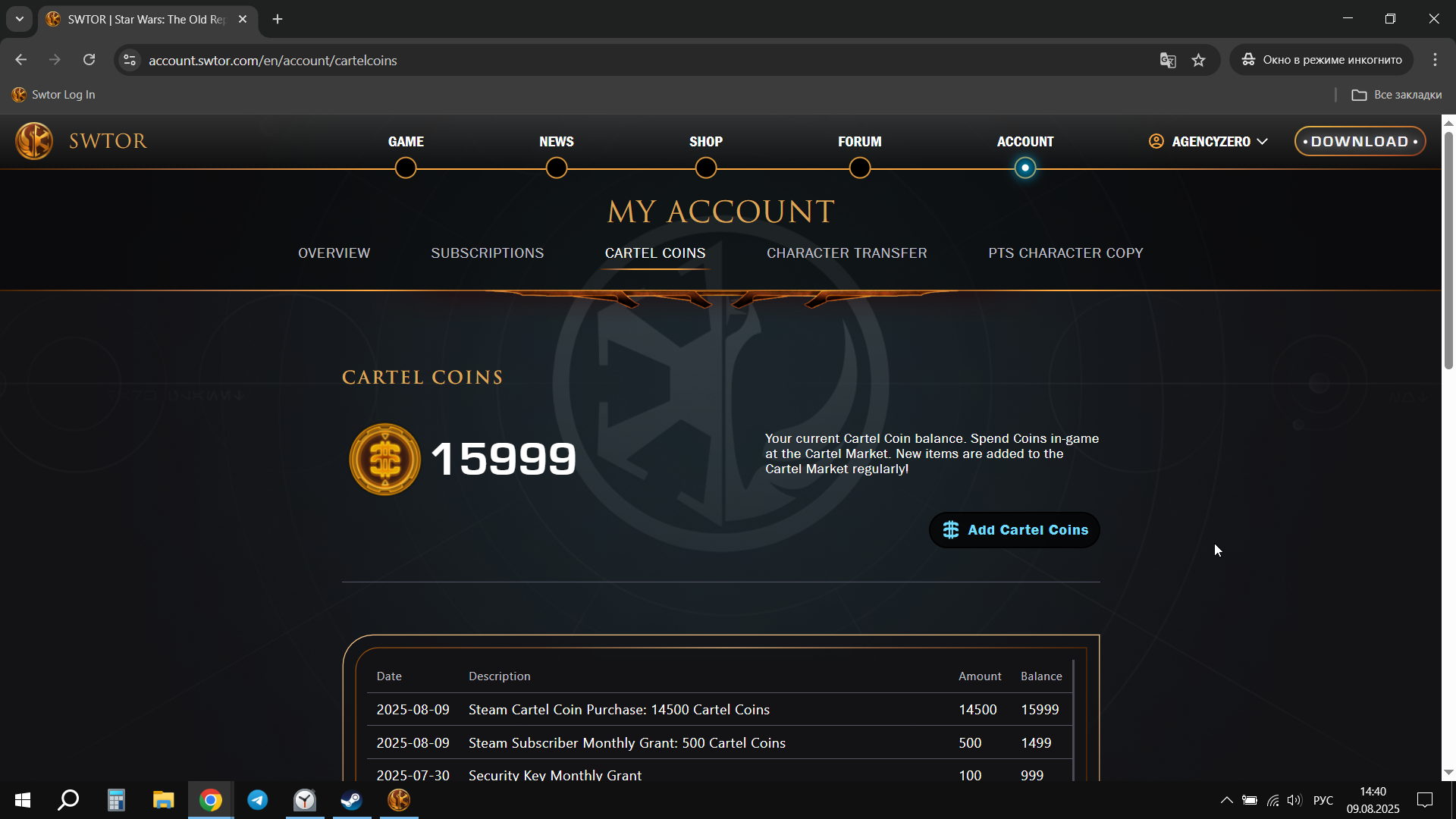Open the SWTOR launcher taskbar icon
This screenshot has height=819, width=1456.
399,800
